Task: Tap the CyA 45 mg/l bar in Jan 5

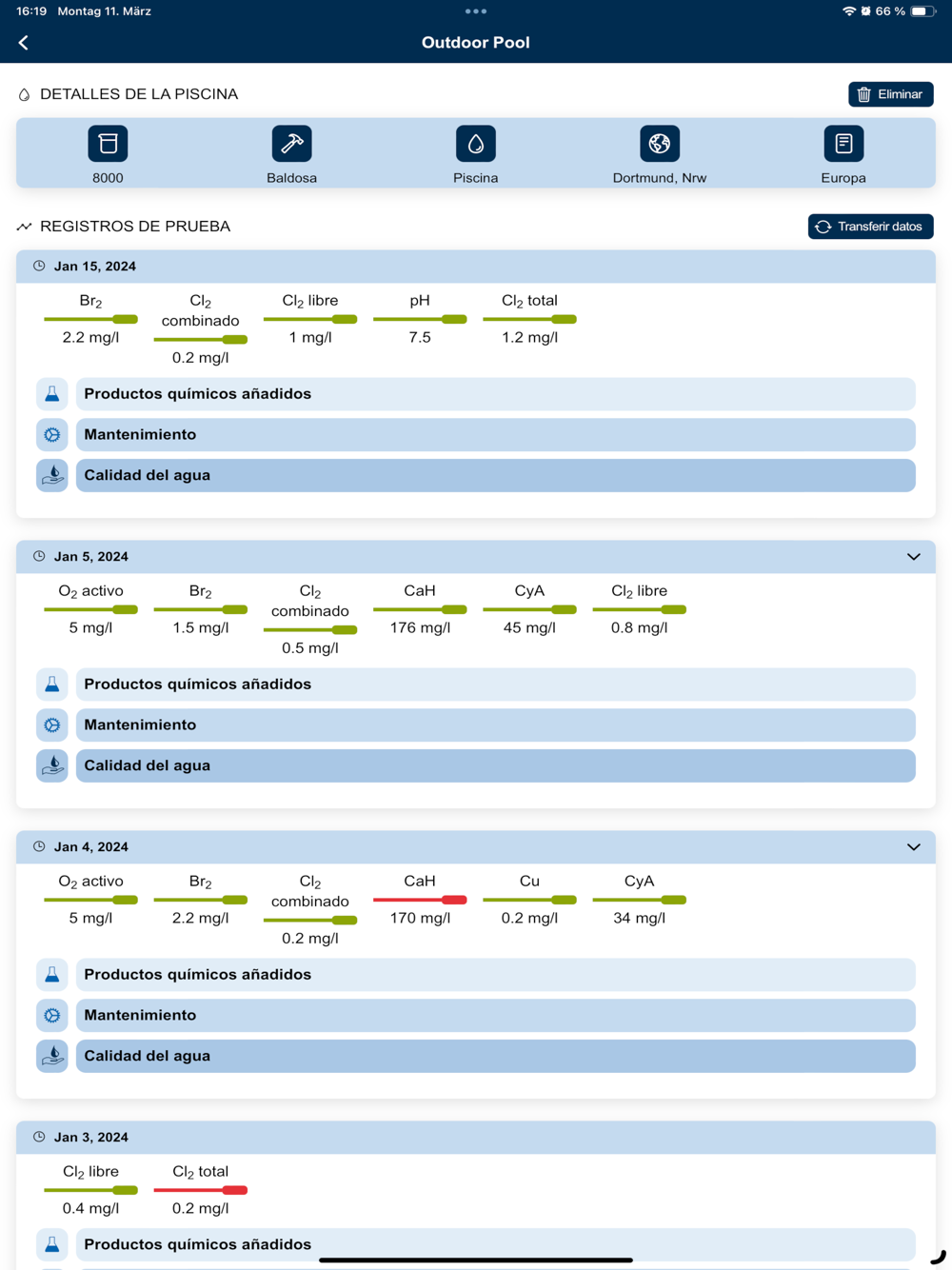Action: click(x=529, y=609)
